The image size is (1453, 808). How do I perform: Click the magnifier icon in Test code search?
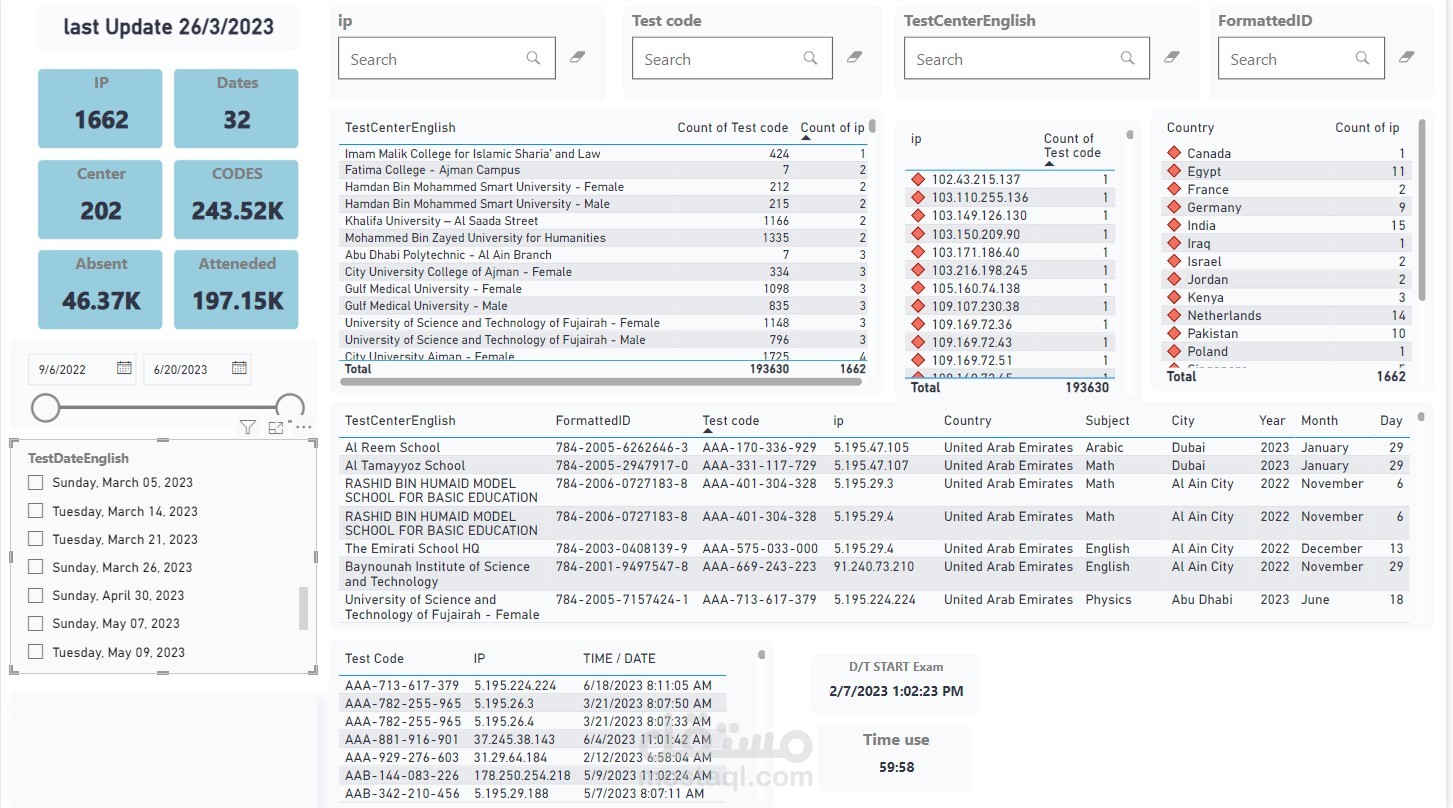pos(810,59)
